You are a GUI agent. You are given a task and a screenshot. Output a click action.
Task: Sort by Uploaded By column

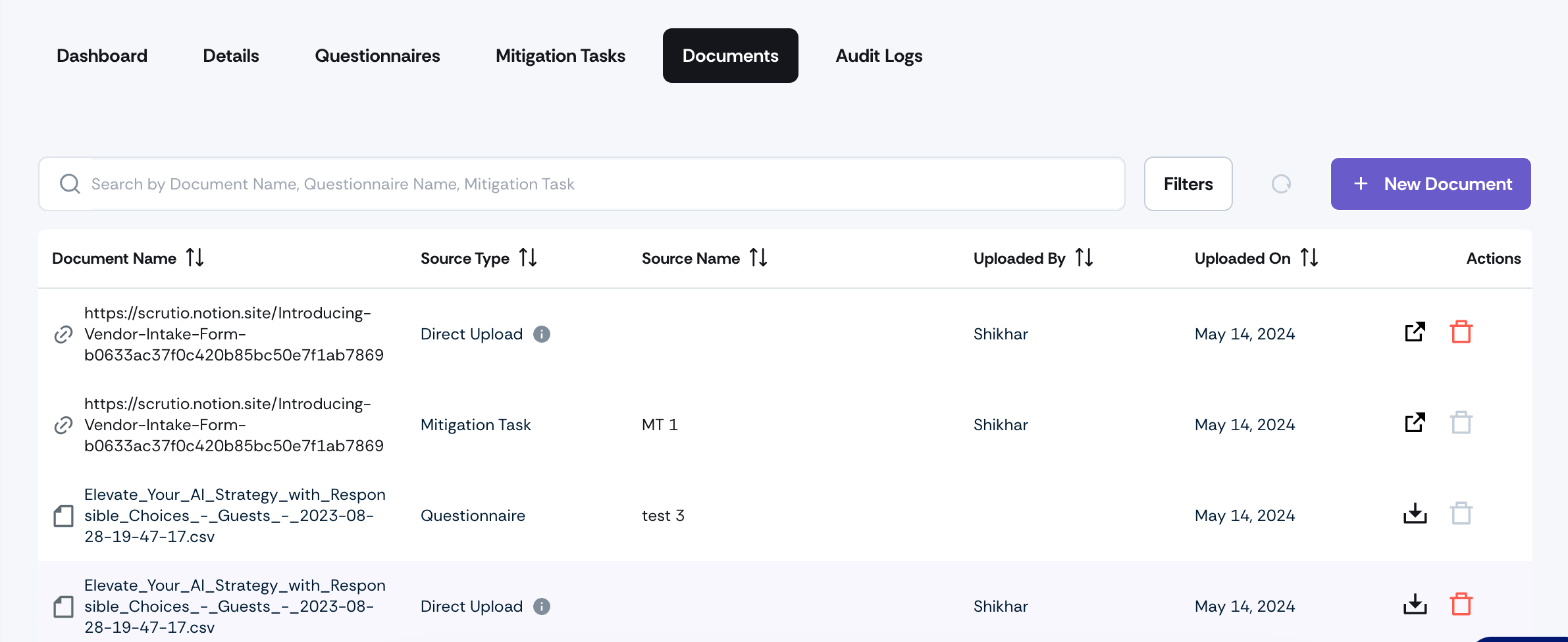pos(1084,258)
